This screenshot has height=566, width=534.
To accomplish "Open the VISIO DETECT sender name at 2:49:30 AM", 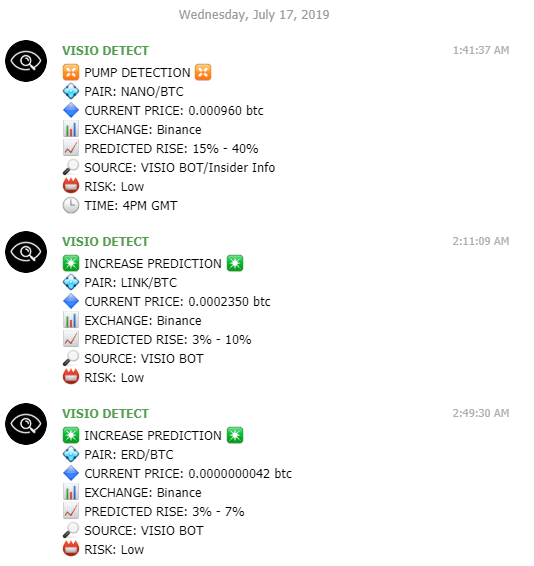I will point(105,413).
